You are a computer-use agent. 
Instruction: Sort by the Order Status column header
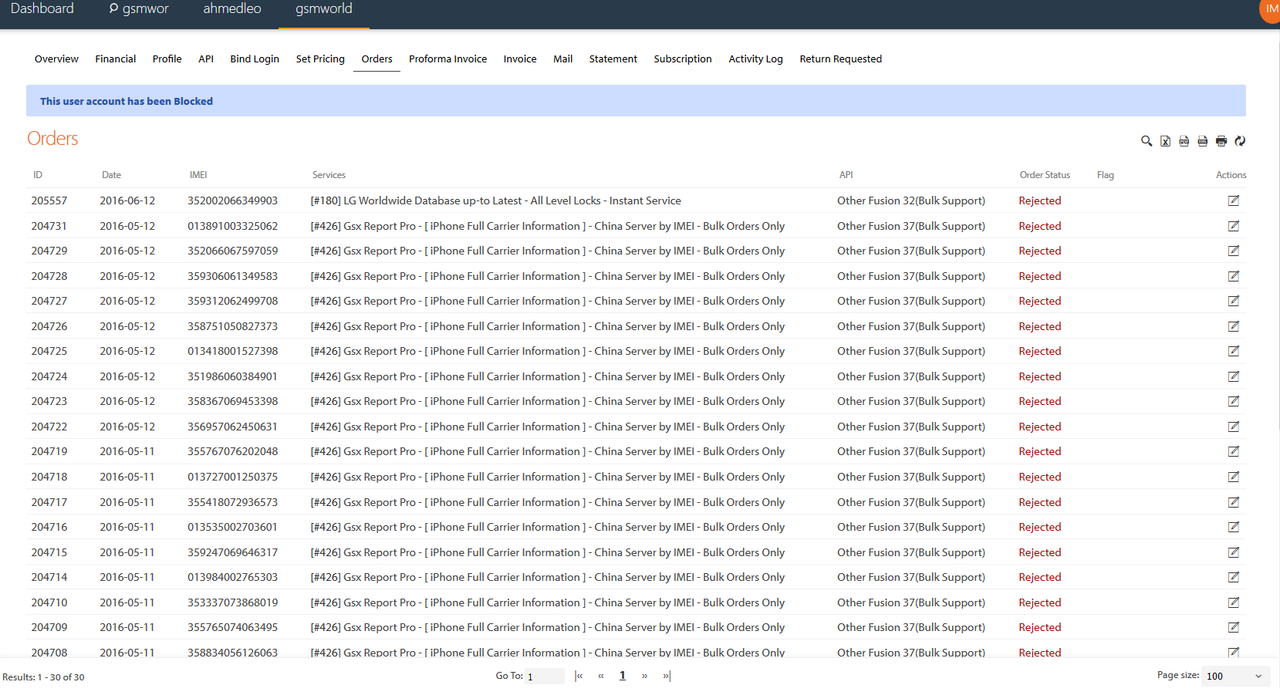1045,175
